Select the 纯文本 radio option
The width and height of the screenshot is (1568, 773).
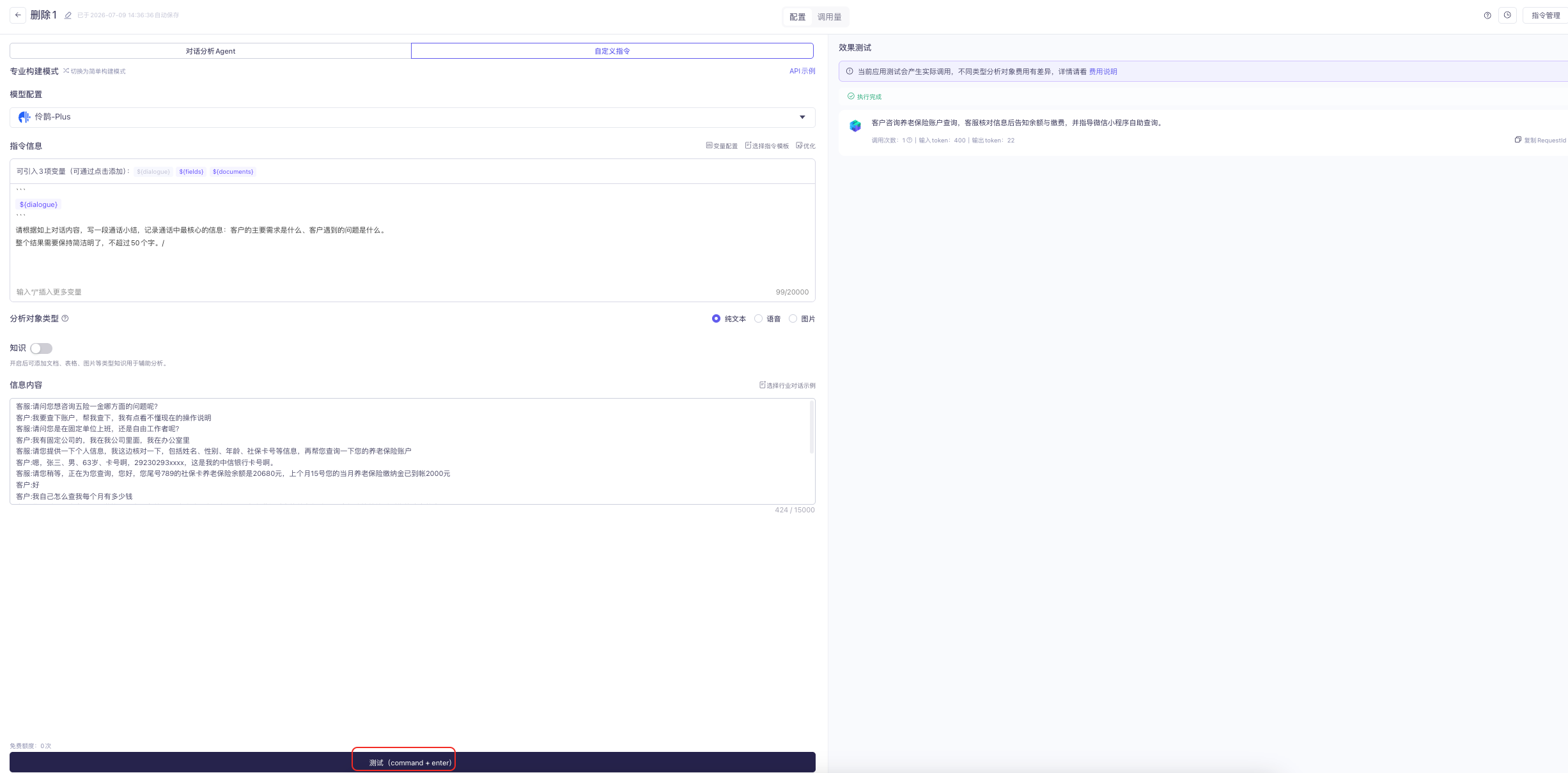(x=716, y=319)
